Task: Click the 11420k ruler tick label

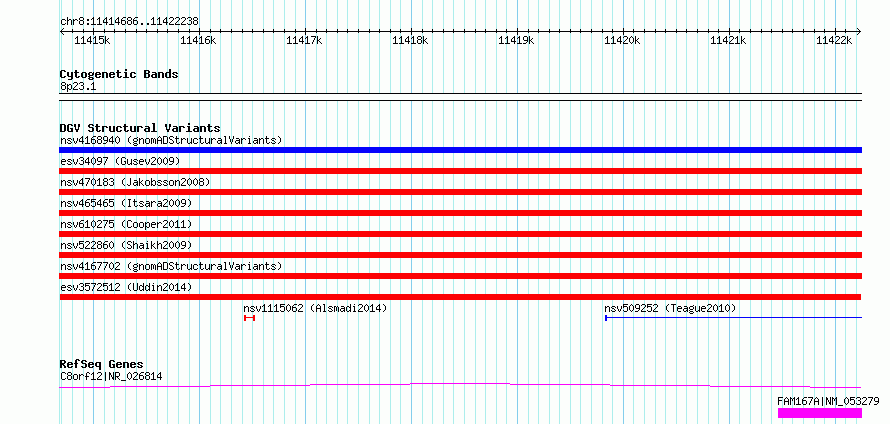Action: [x=622, y=40]
